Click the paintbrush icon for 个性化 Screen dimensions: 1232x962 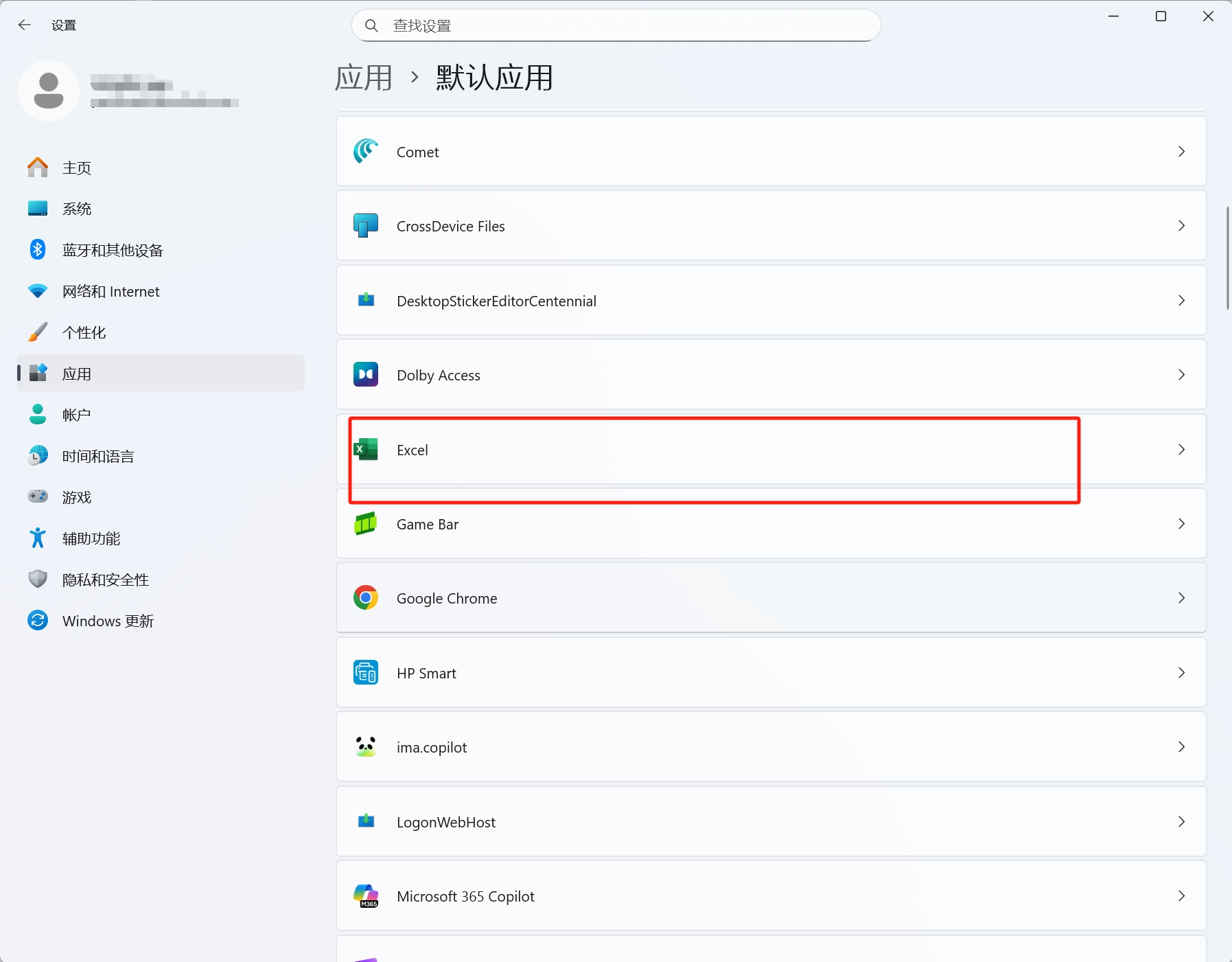(38, 332)
